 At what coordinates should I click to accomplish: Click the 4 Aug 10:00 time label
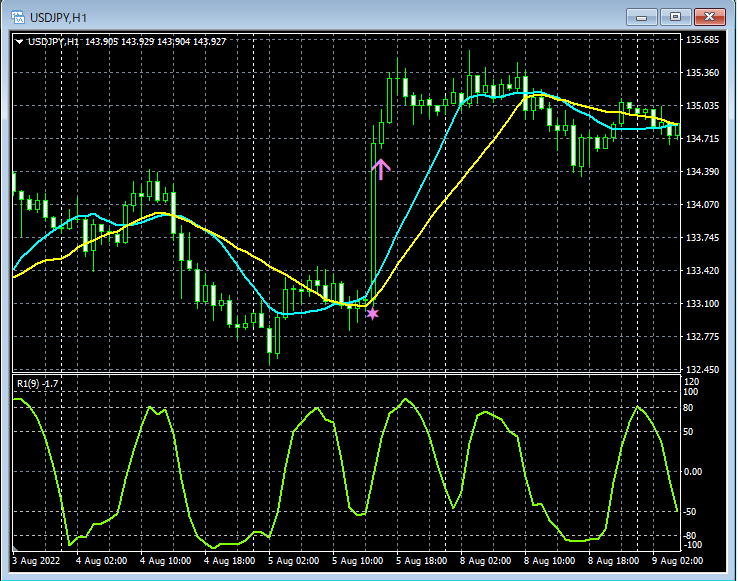[x=165, y=561]
